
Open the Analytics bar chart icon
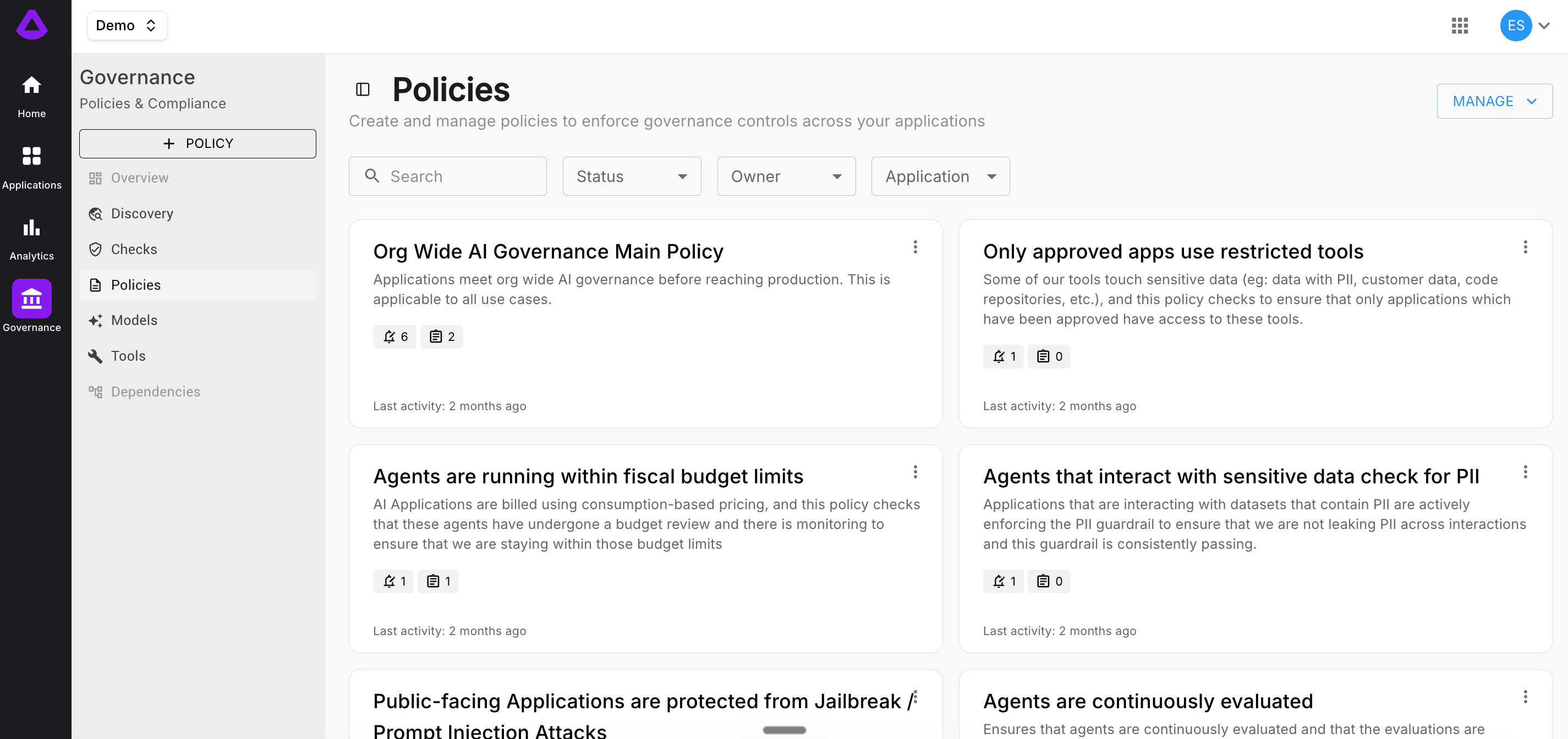pos(32,228)
